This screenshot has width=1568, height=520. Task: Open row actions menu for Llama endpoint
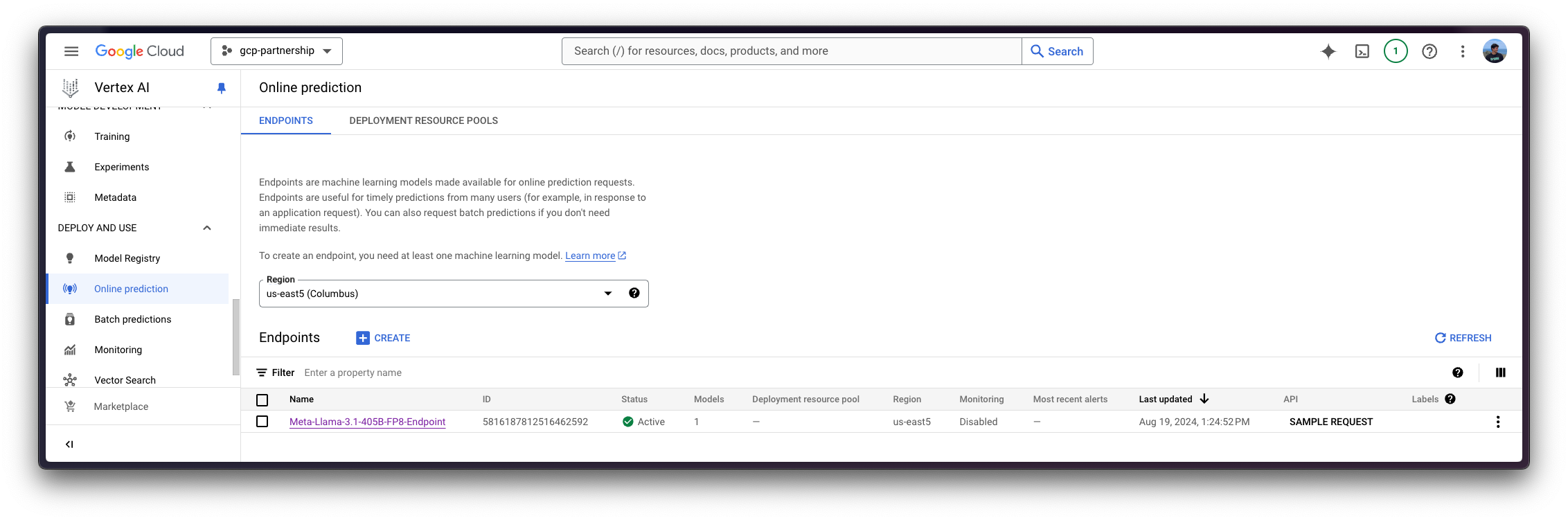click(x=1497, y=422)
